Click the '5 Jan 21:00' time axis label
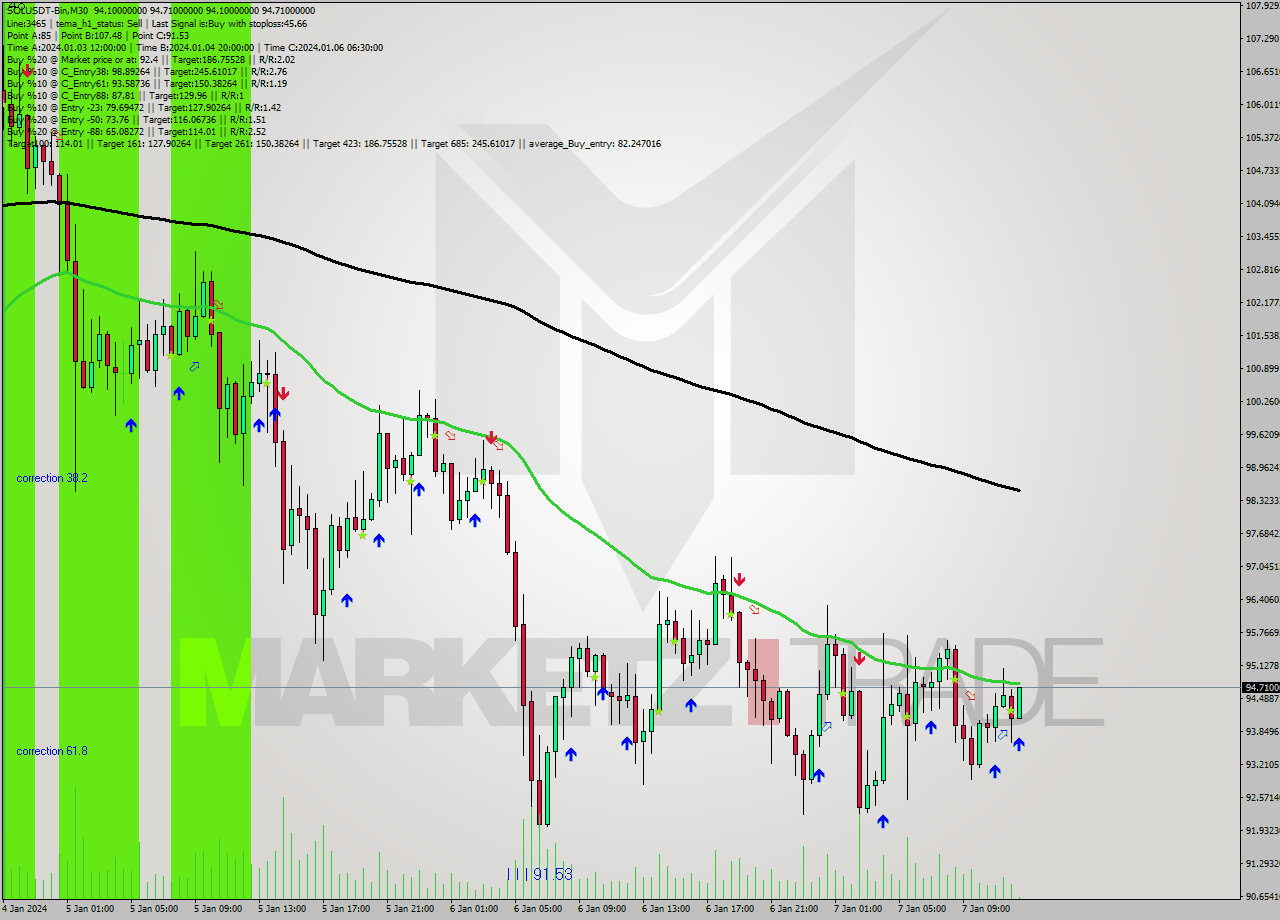Image resolution: width=1280 pixels, height=920 pixels. click(x=411, y=909)
